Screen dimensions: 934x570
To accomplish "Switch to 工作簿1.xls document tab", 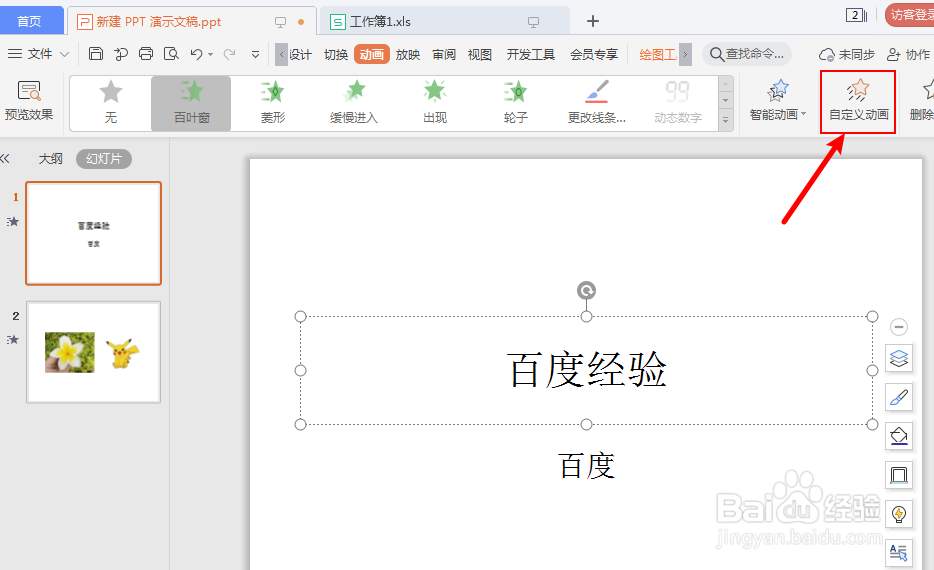I will [x=380, y=22].
